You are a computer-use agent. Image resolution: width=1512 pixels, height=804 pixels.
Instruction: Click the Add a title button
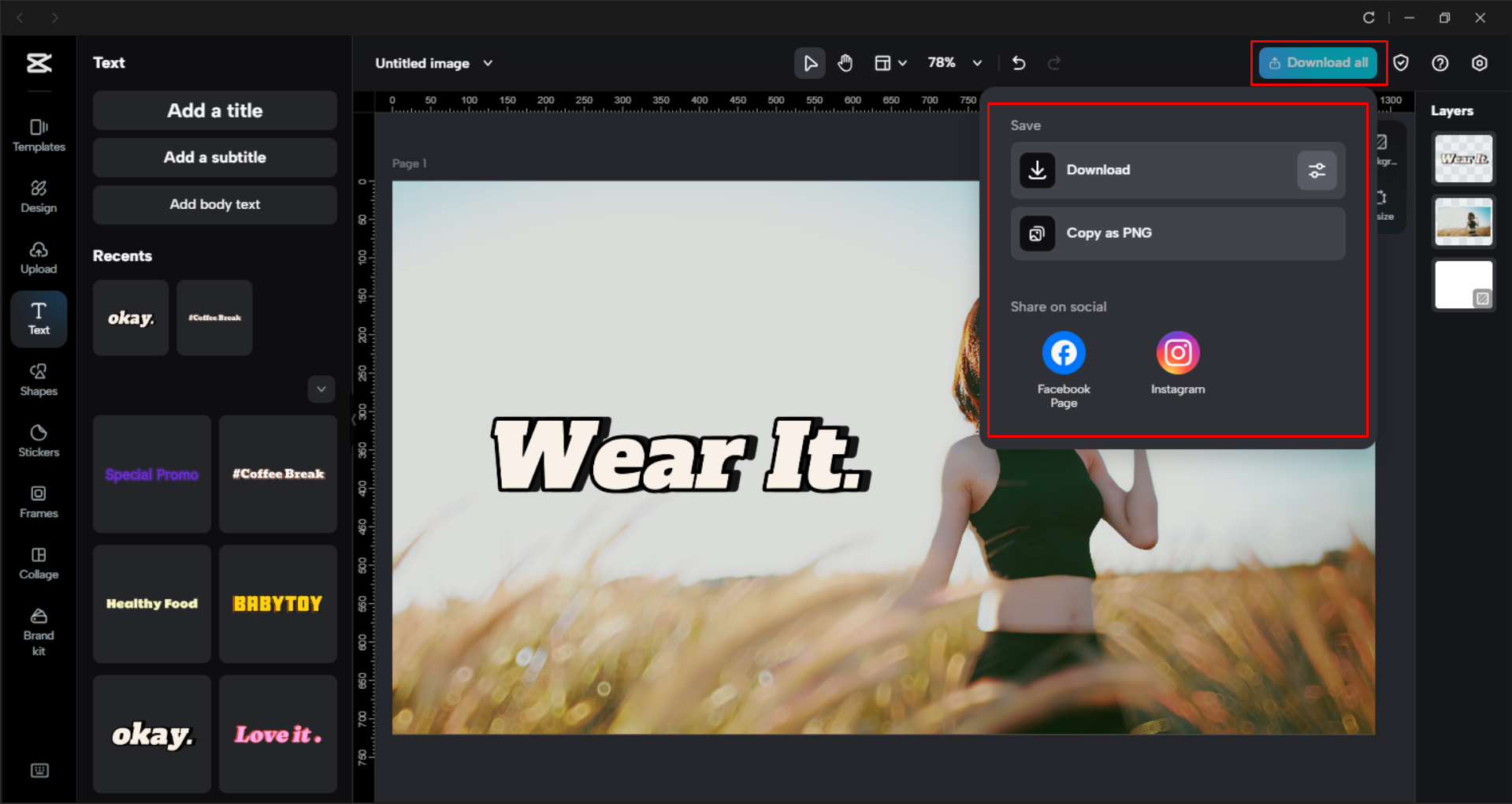[x=214, y=110]
